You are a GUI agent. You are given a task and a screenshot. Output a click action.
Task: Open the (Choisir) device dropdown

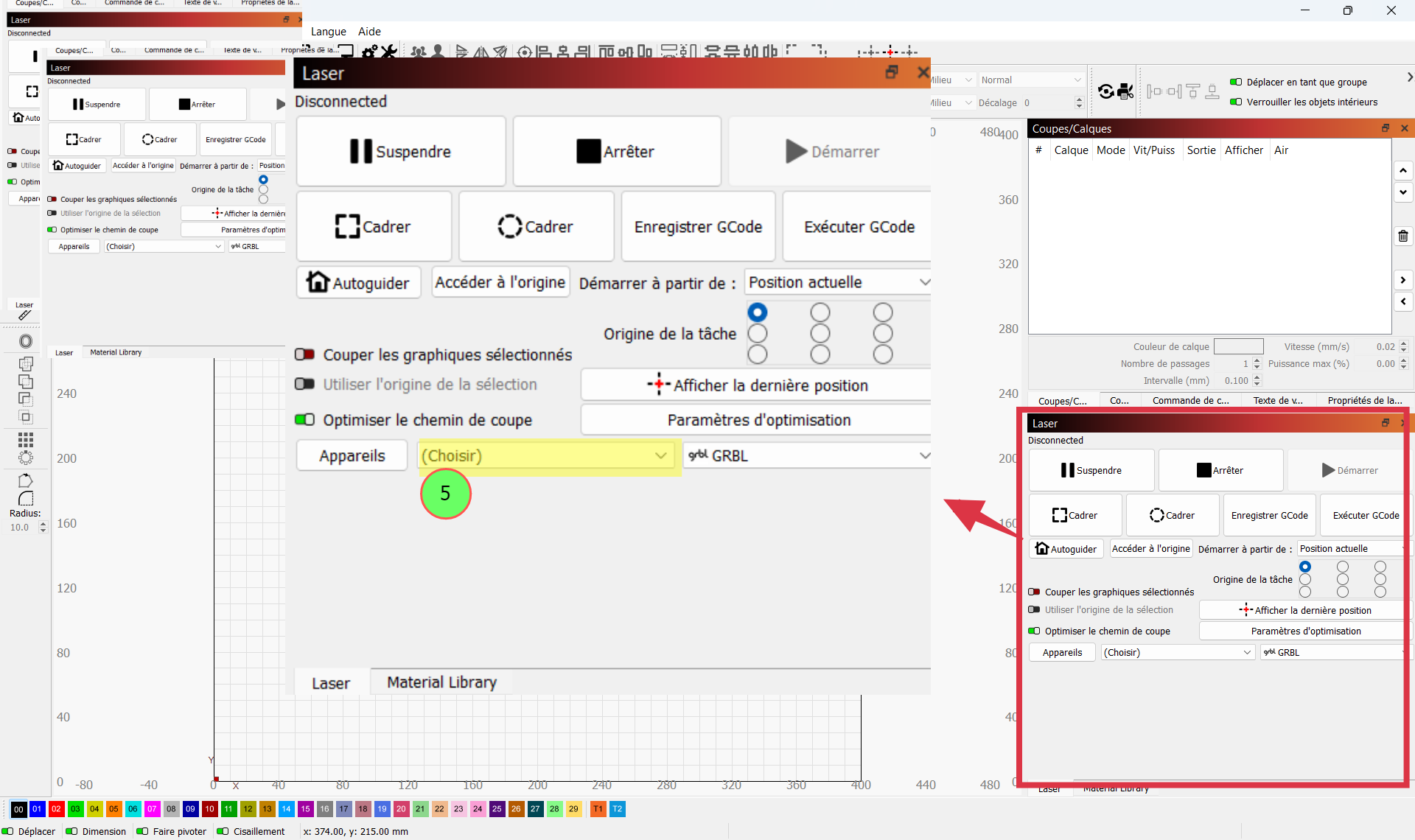coord(545,455)
